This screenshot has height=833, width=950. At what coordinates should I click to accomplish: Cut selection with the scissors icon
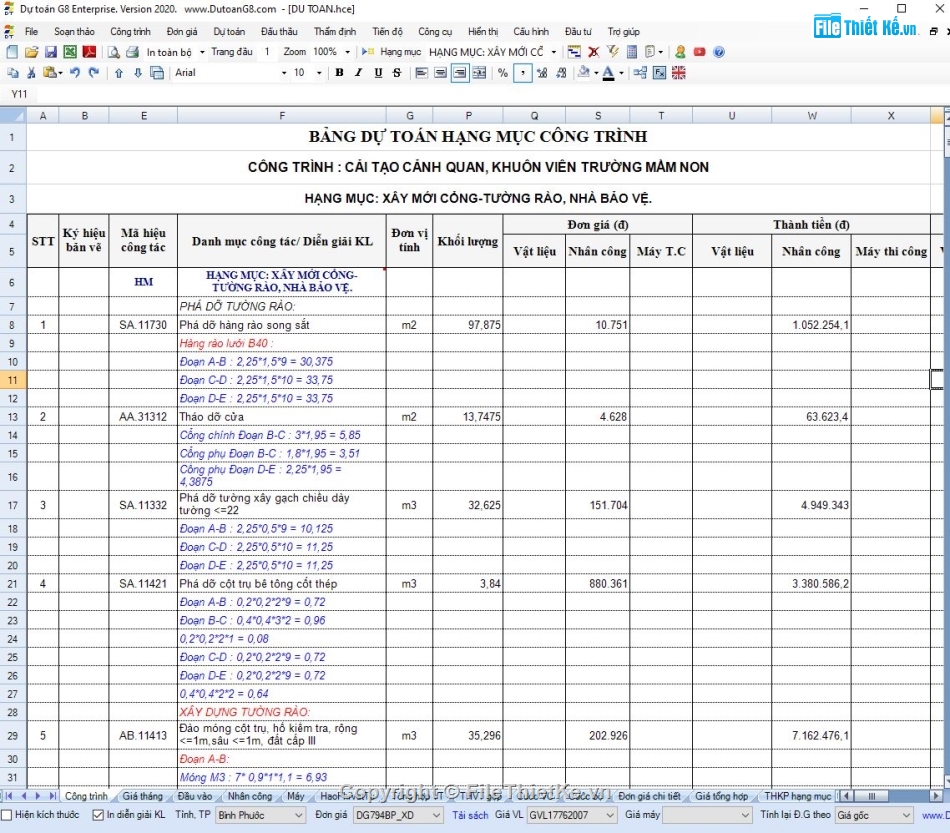(31, 73)
